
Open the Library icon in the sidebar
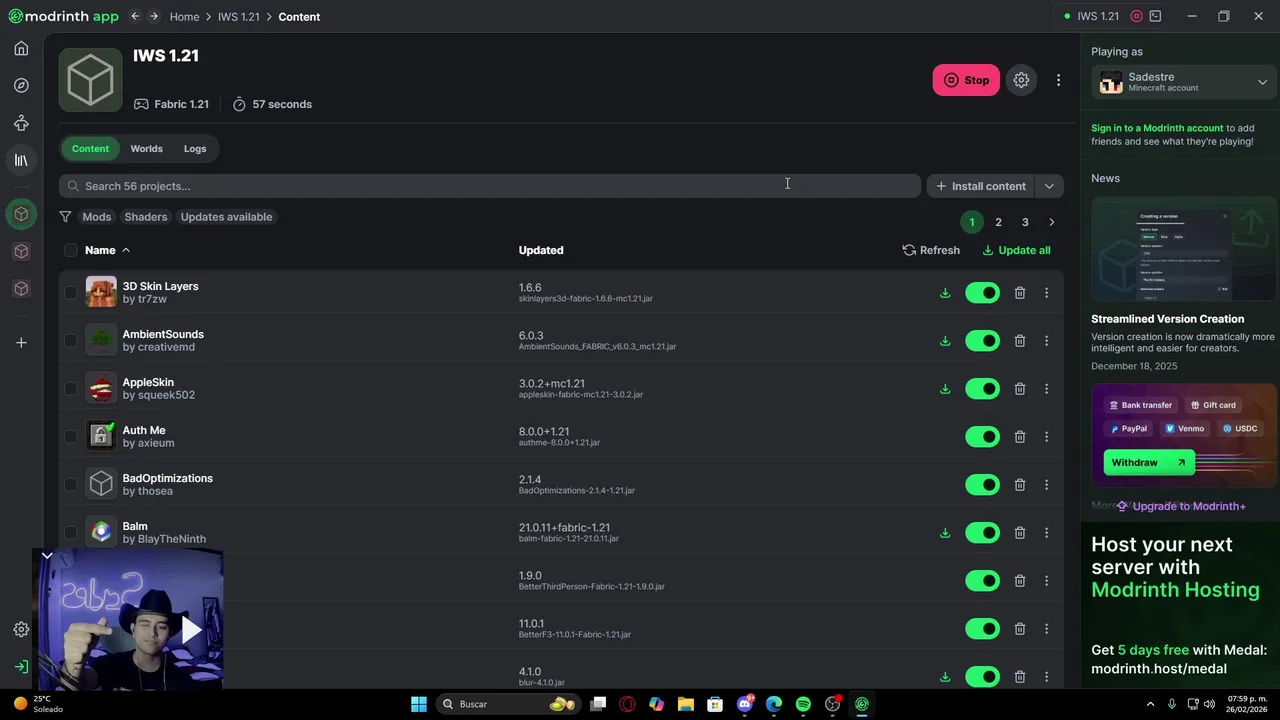[21, 160]
